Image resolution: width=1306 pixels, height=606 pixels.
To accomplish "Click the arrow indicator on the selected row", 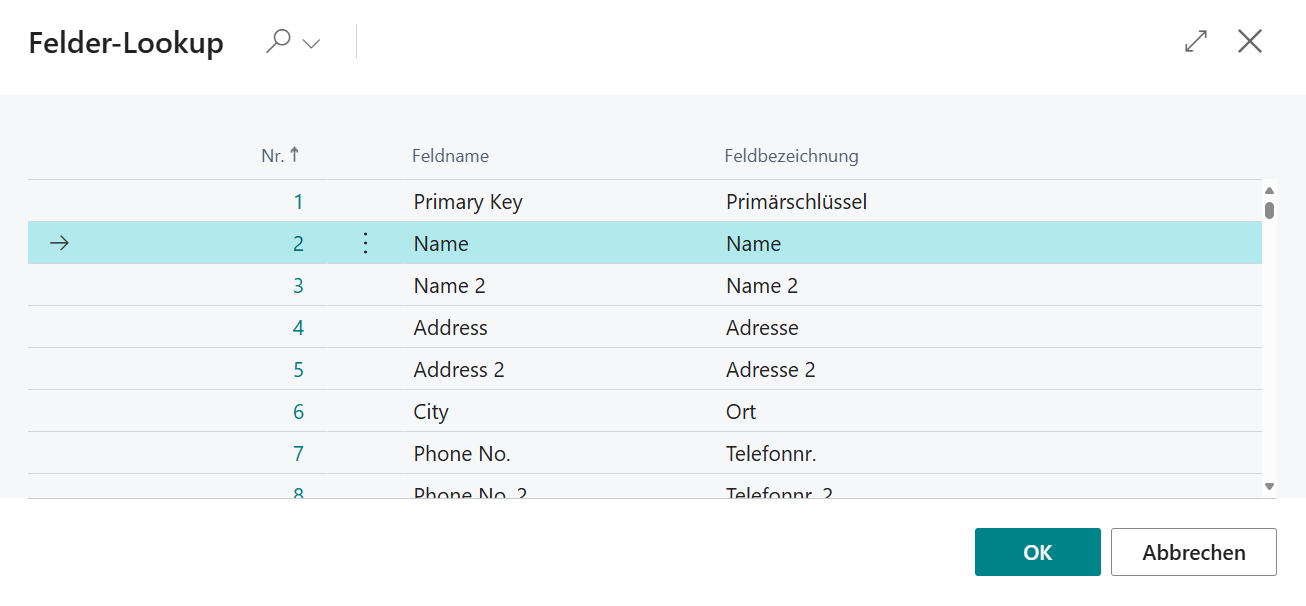I will tap(60, 243).
